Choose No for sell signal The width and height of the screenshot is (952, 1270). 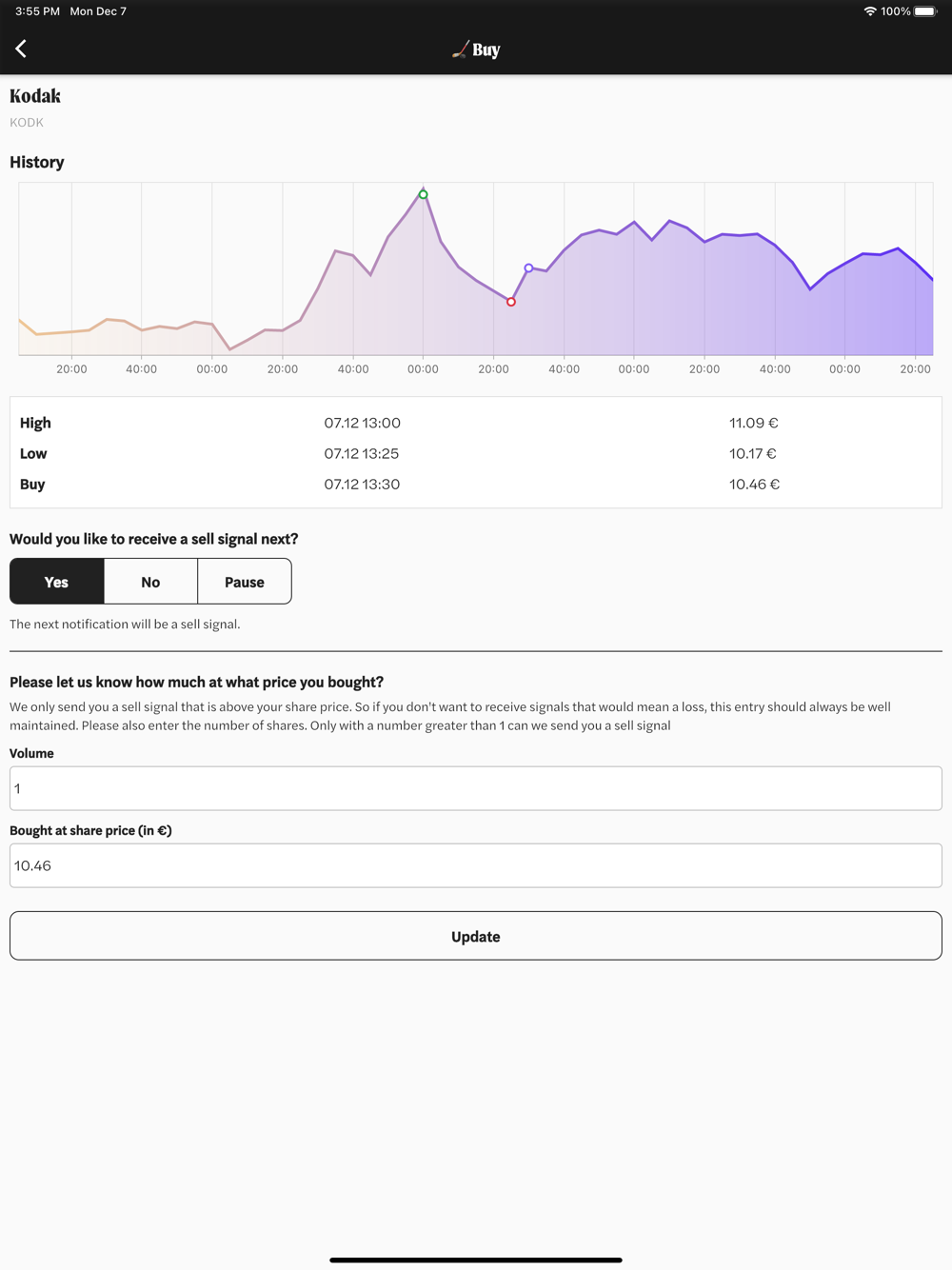150,582
